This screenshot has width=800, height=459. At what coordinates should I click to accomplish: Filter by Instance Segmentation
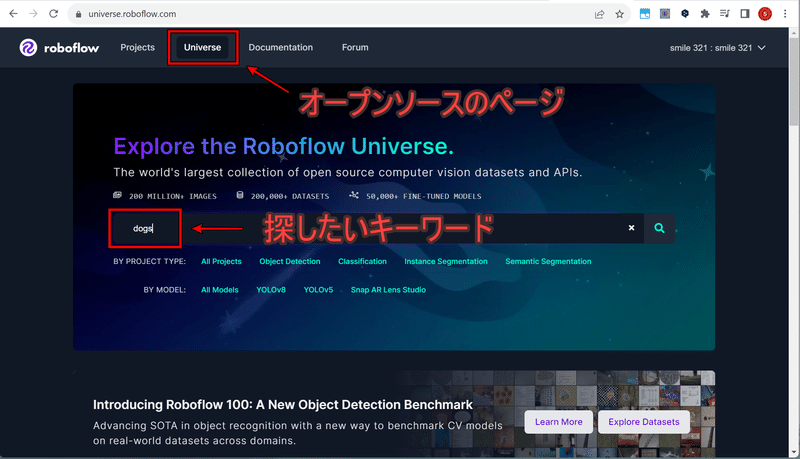click(446, 261)
